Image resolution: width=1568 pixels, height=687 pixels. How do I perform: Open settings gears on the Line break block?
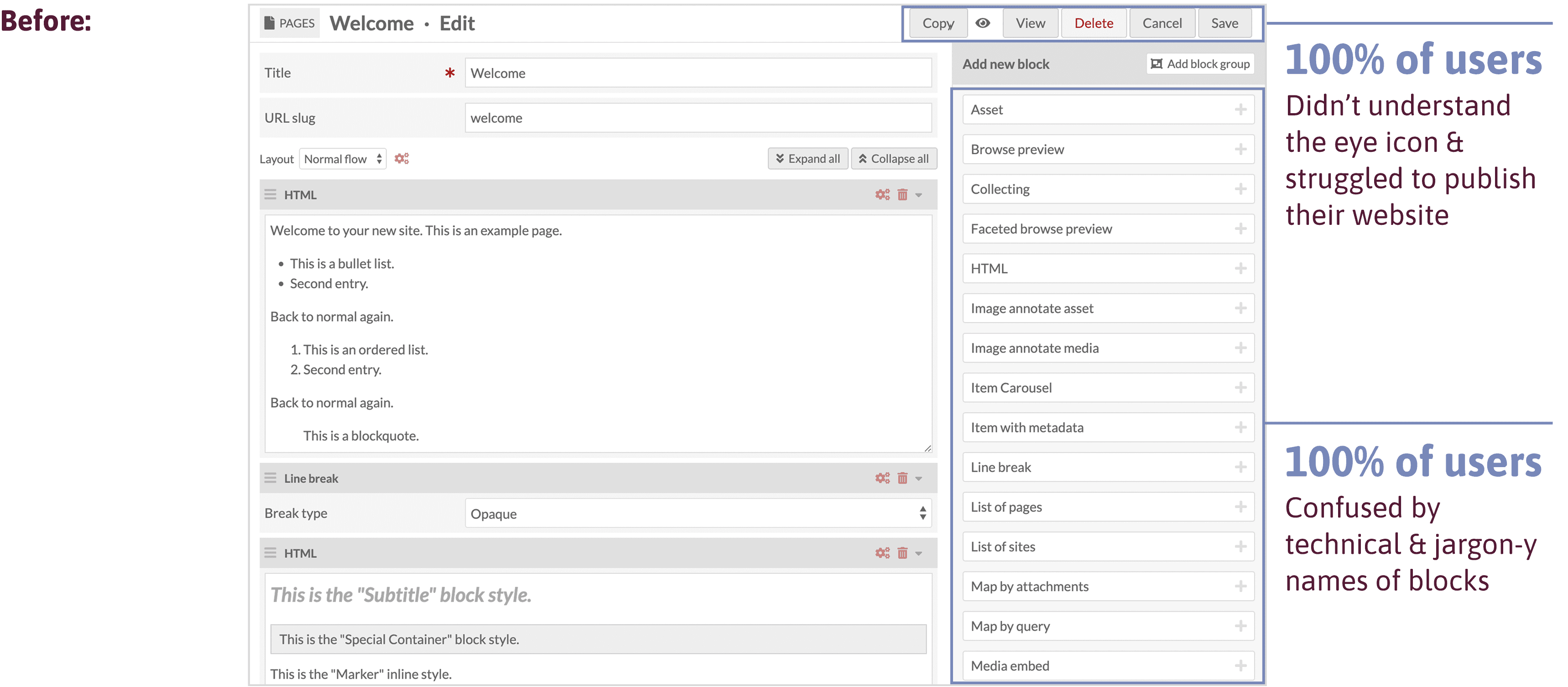click(x=882, y=478)
